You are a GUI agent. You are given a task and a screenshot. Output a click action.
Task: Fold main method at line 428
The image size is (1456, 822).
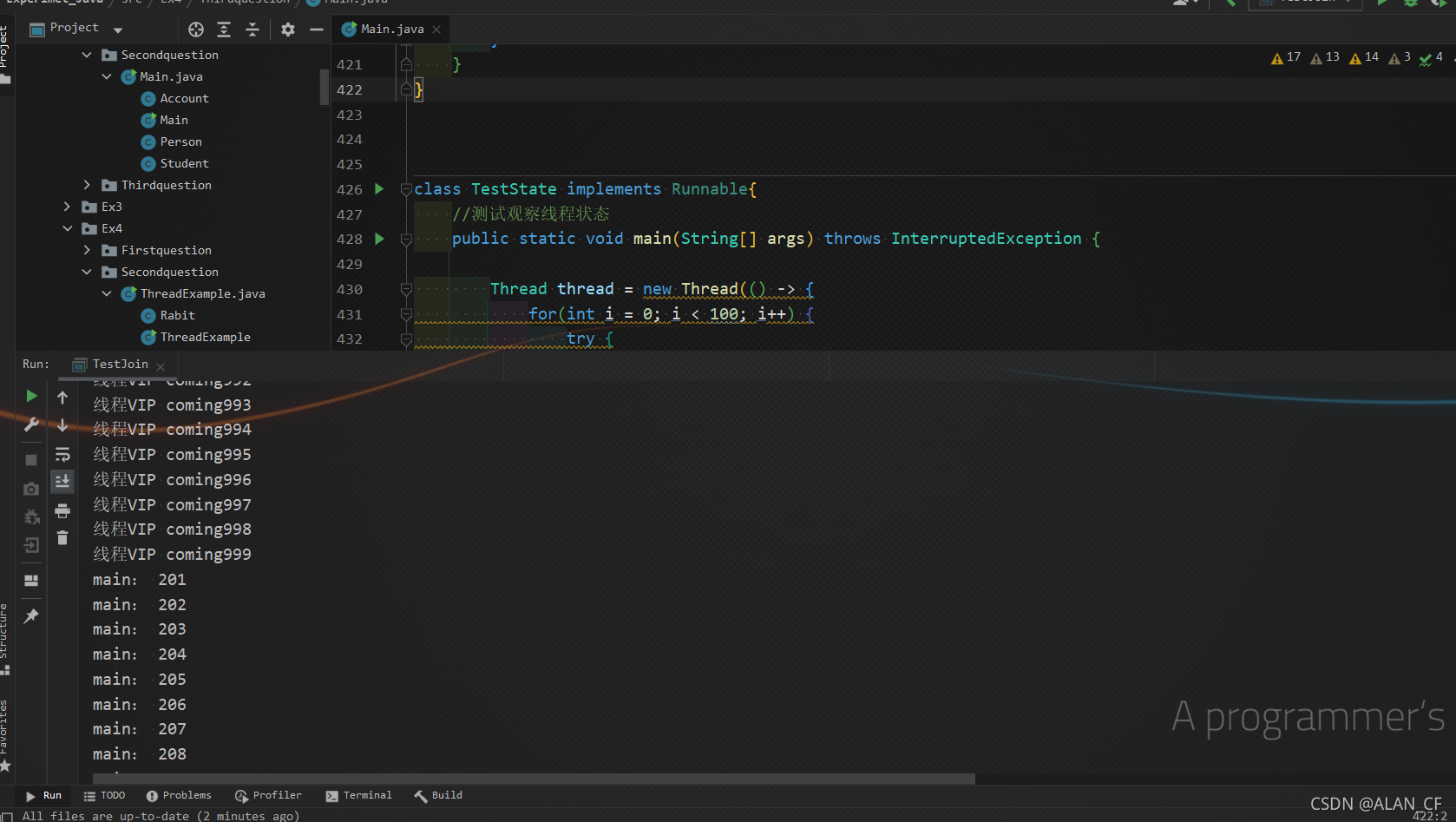click(x=406, y=239)
